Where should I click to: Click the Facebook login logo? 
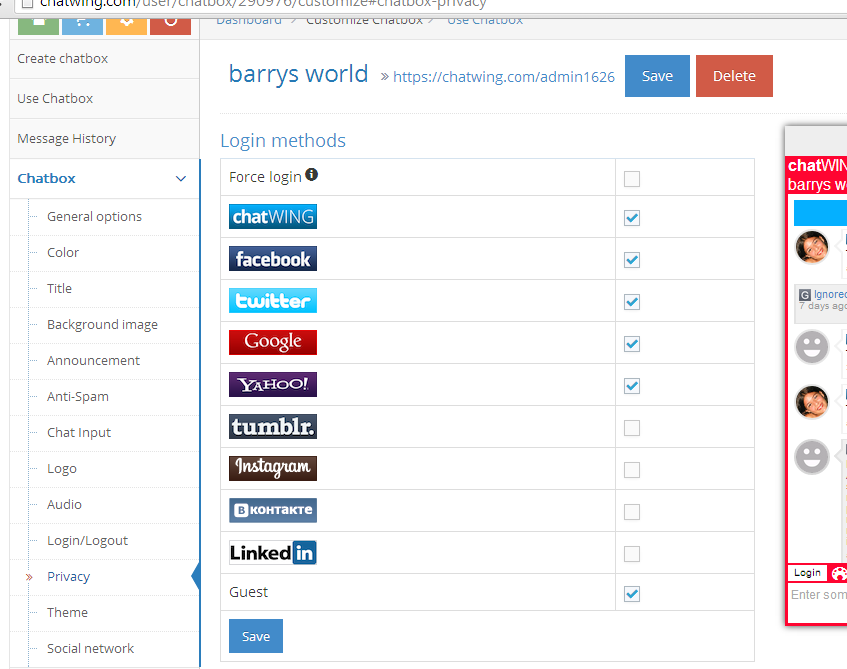point(272,259)
